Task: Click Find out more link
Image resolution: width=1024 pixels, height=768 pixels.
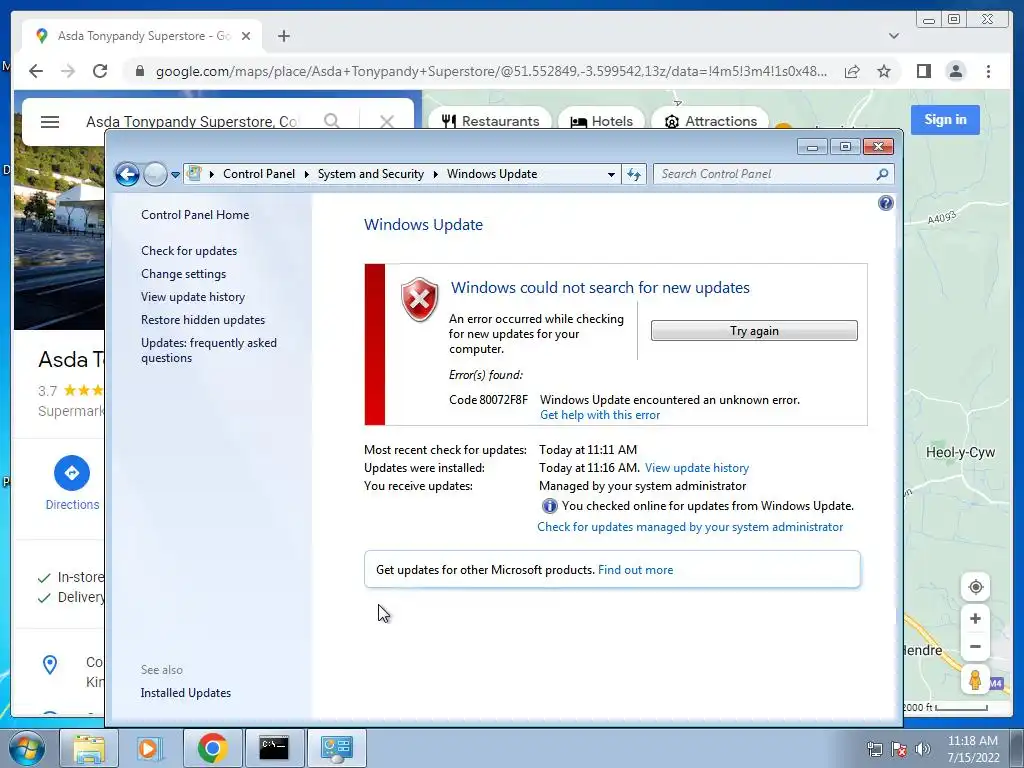Action: pos(635,569)
